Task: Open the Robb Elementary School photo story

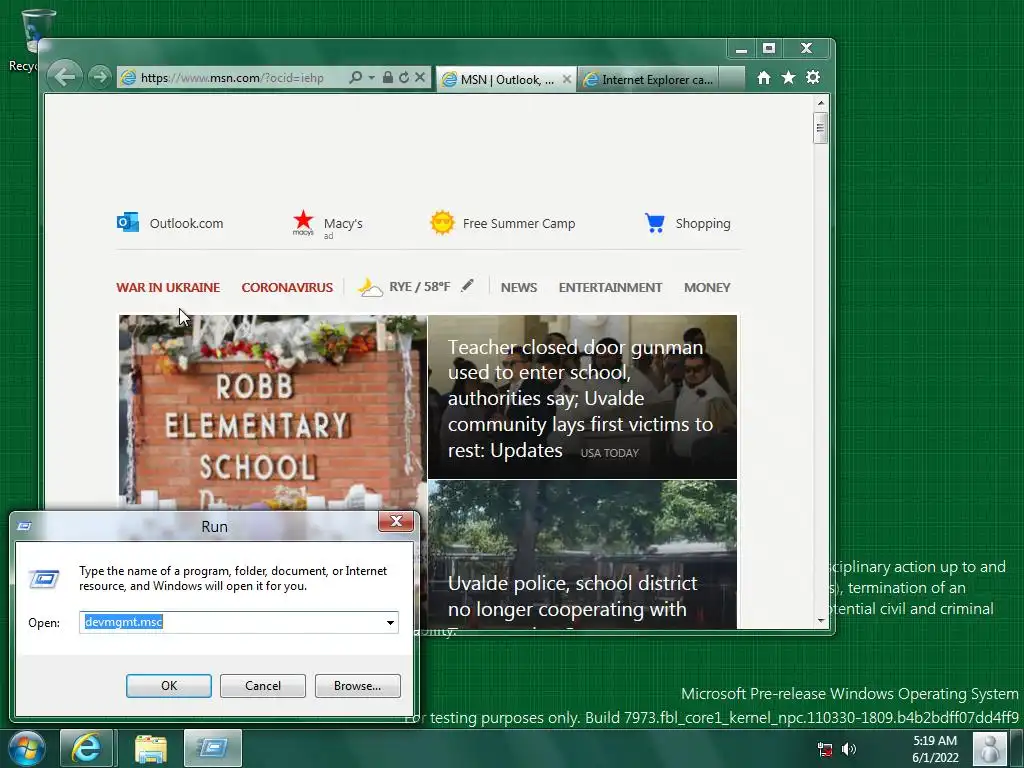Action: pyautogui.click(x=273, y=412)
